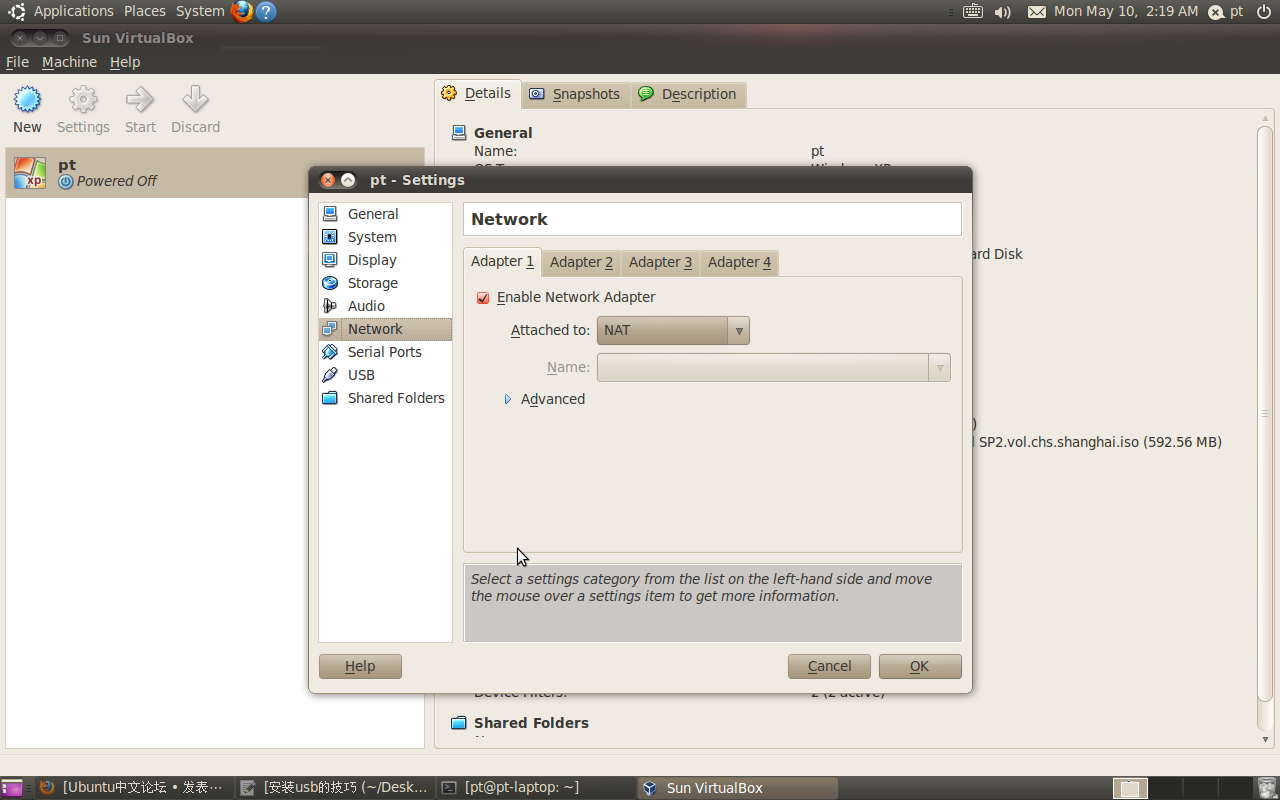Image resolution: width=1280 pixels, height=800 pixels.
Task: Click the General section heading in Details
Action: pyautogui.click(x=503, y=133)
